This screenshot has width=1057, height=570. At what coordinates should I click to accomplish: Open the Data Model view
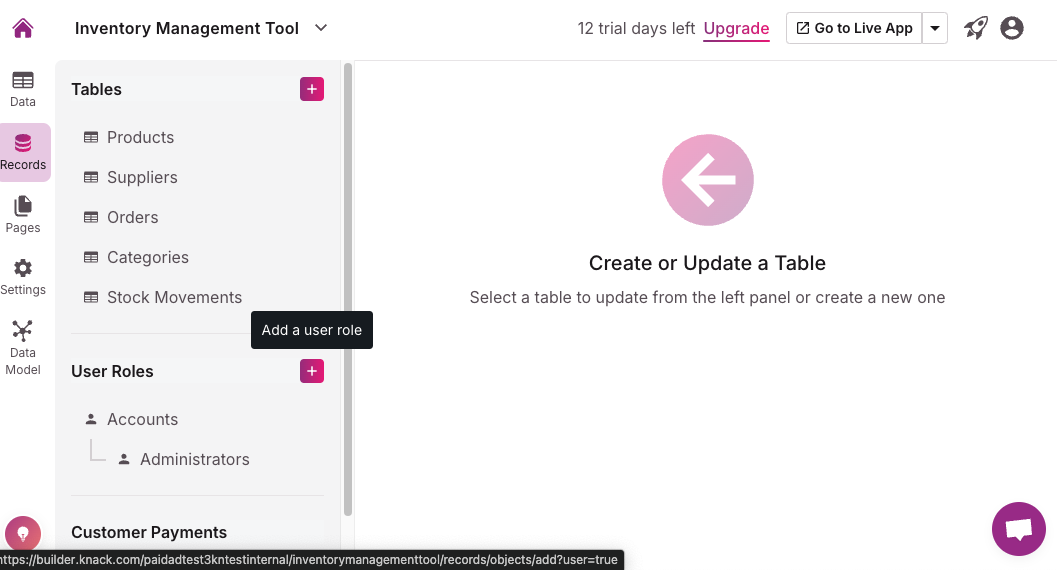pyautogui.click(x=23, y=347)
